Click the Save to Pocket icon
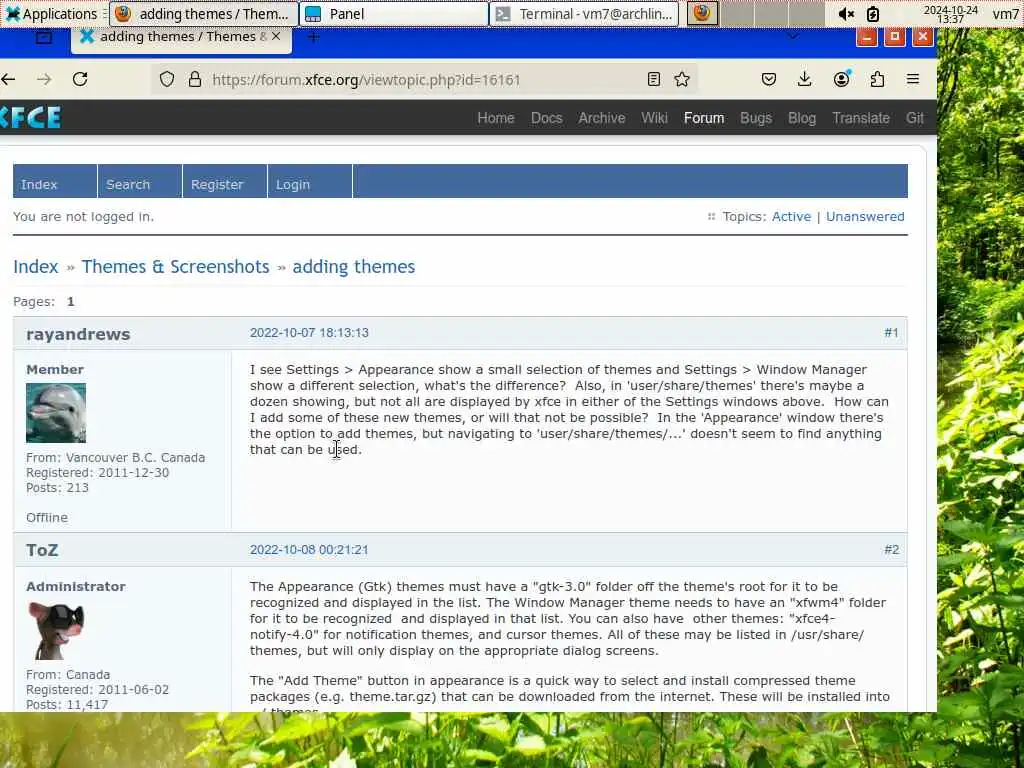This screenshot has width=1024, height=768. (x=769, y=80)
